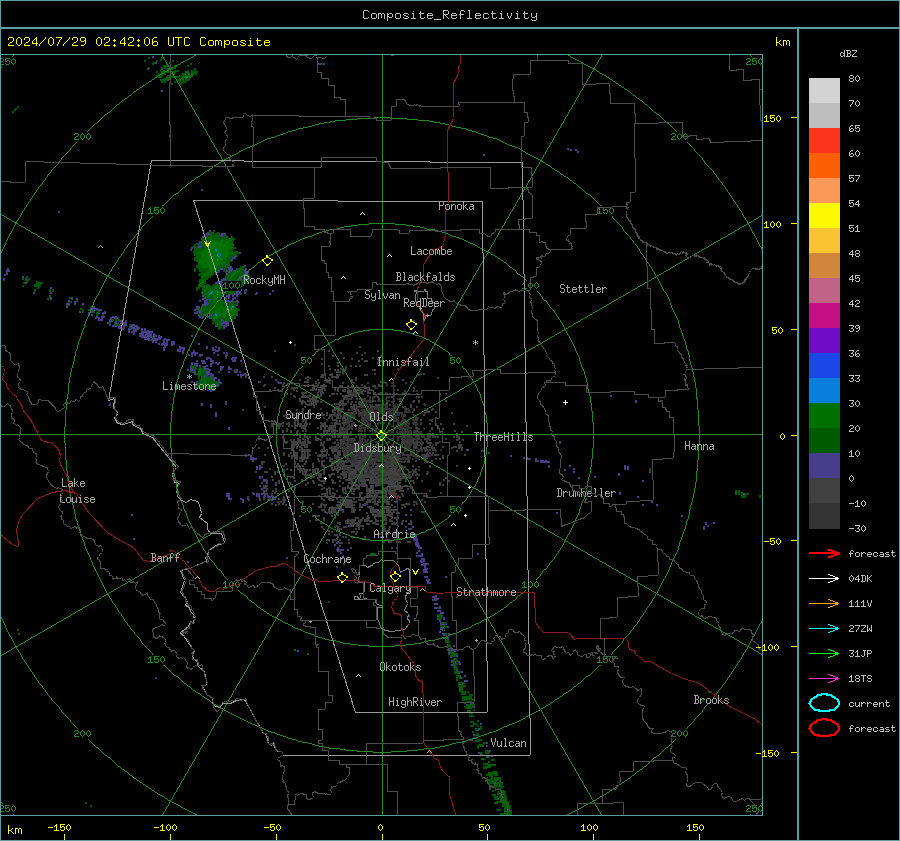Viewport: 900px width, 841px height.
Task: Click the red forecast ellipse in legend
Action: click(x=824, y=728)
